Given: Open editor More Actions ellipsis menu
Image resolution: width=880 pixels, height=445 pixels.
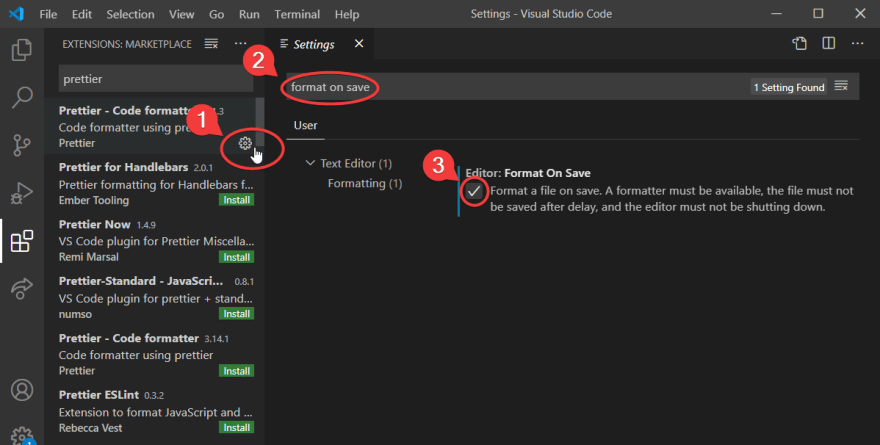Looking at the screenshot, I should click(857, 44).
